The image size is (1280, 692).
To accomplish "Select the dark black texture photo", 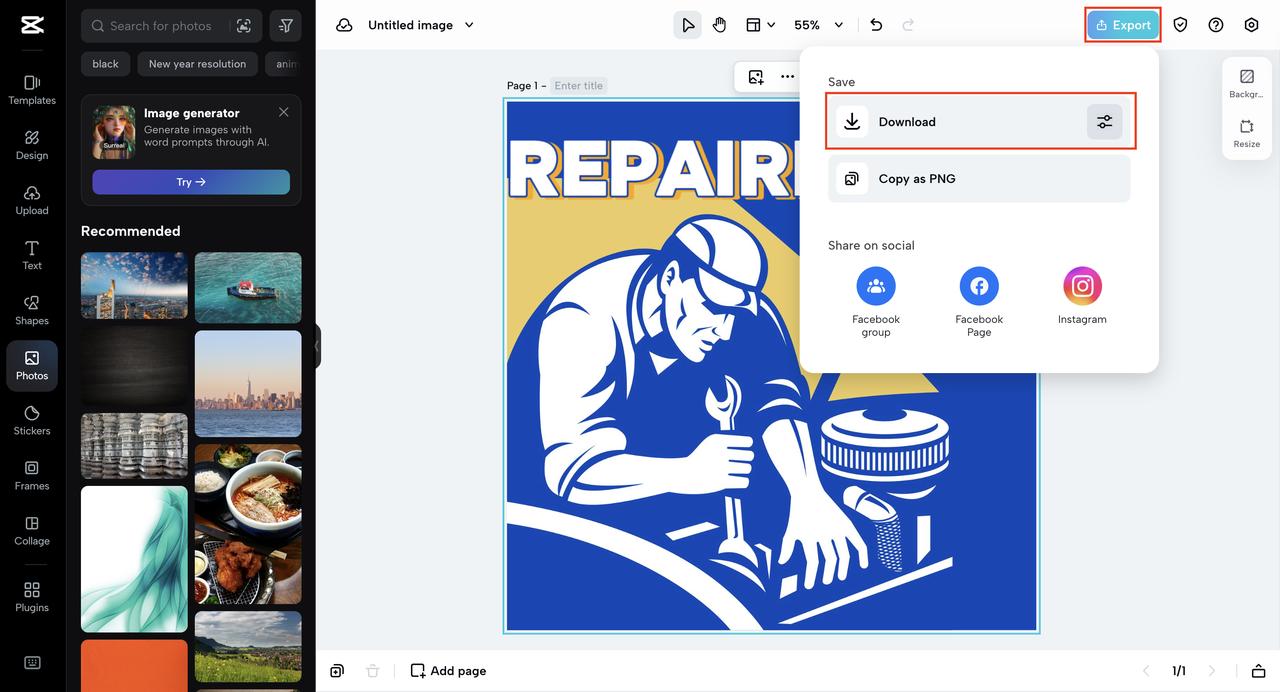I will click(134, 367).
